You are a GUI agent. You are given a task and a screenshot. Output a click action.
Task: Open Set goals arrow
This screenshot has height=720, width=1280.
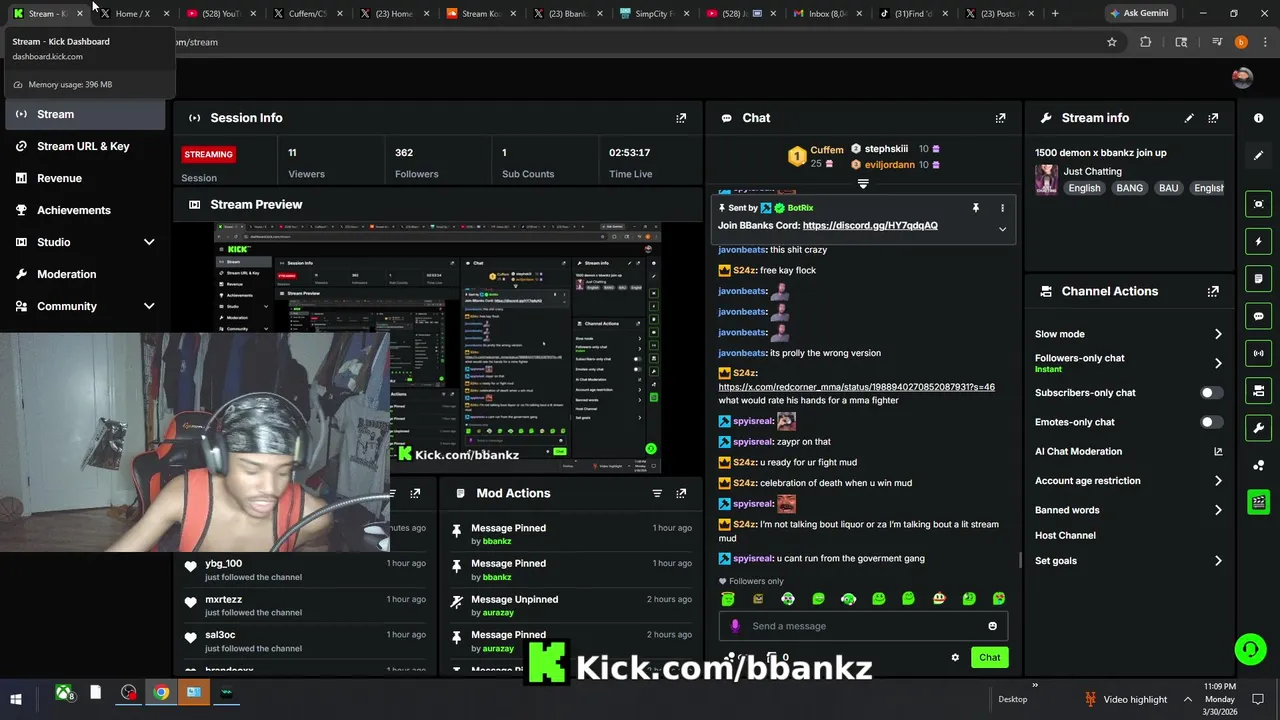click(1218, 561)
